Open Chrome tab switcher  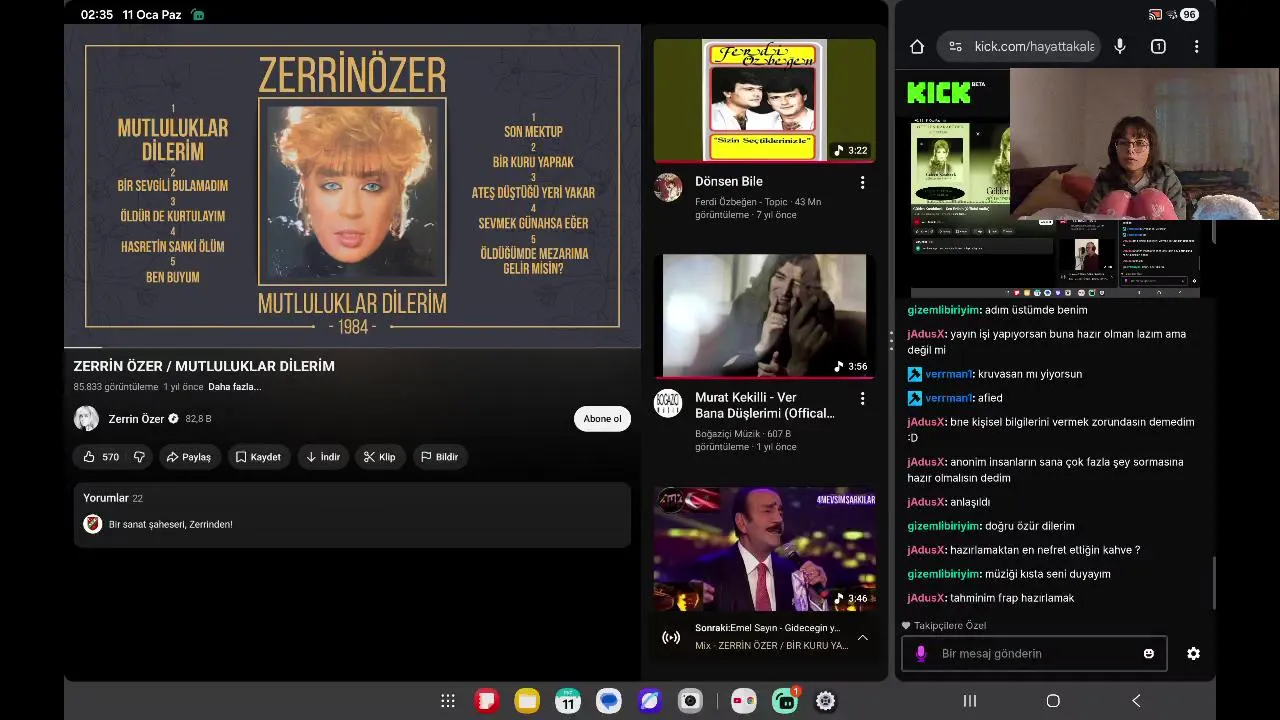click(x=1158, y=46)
